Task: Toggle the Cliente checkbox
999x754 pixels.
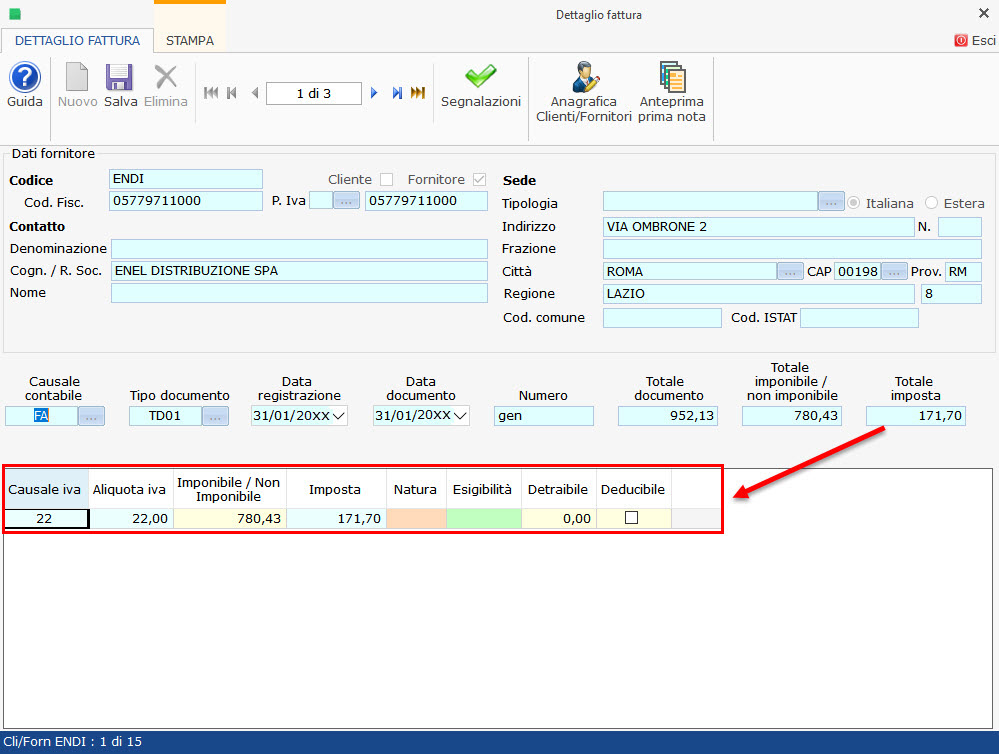Action: pos(386,180)
